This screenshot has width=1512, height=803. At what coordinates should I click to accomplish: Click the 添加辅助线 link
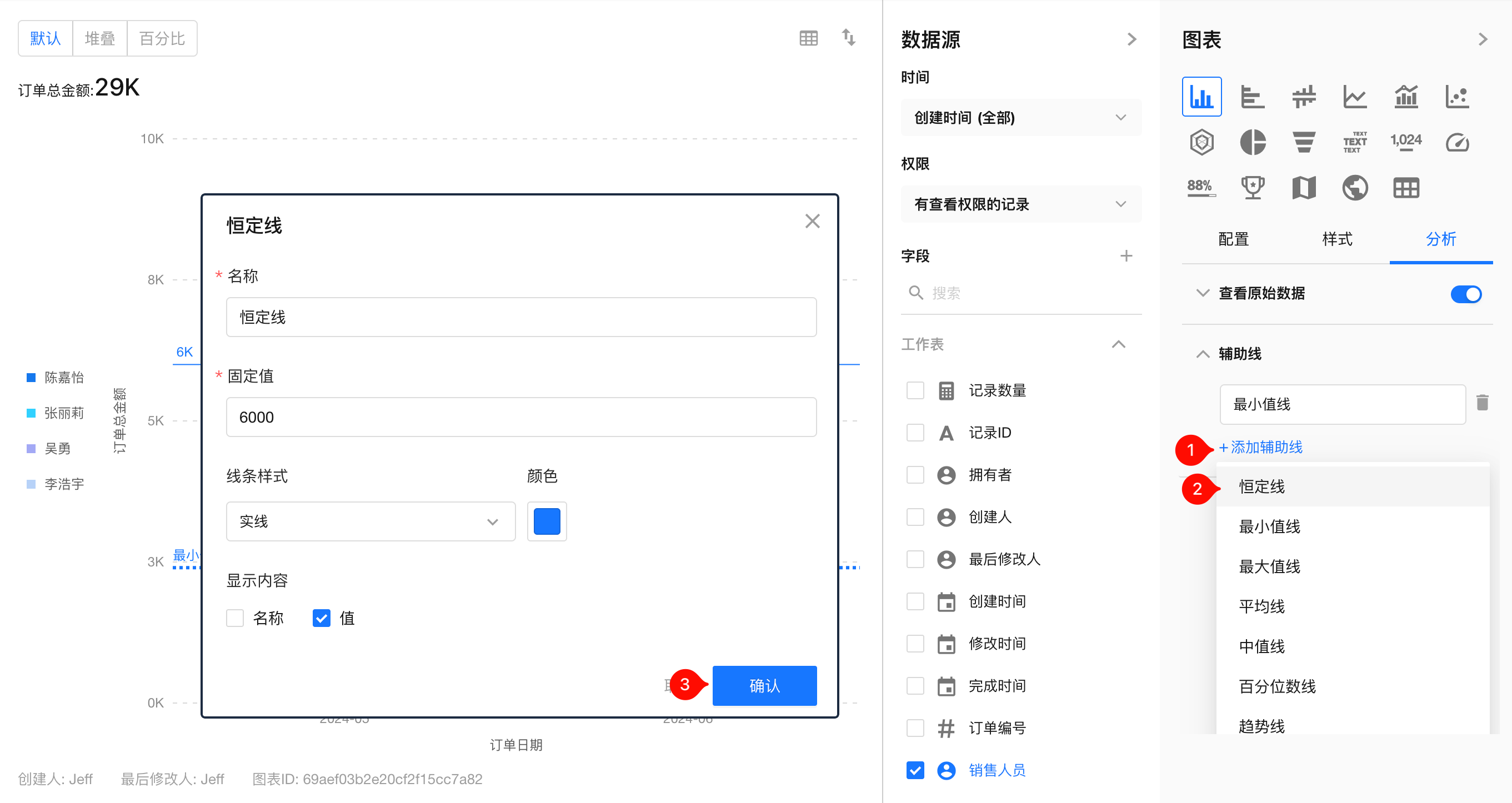(x=1261, y=447)
